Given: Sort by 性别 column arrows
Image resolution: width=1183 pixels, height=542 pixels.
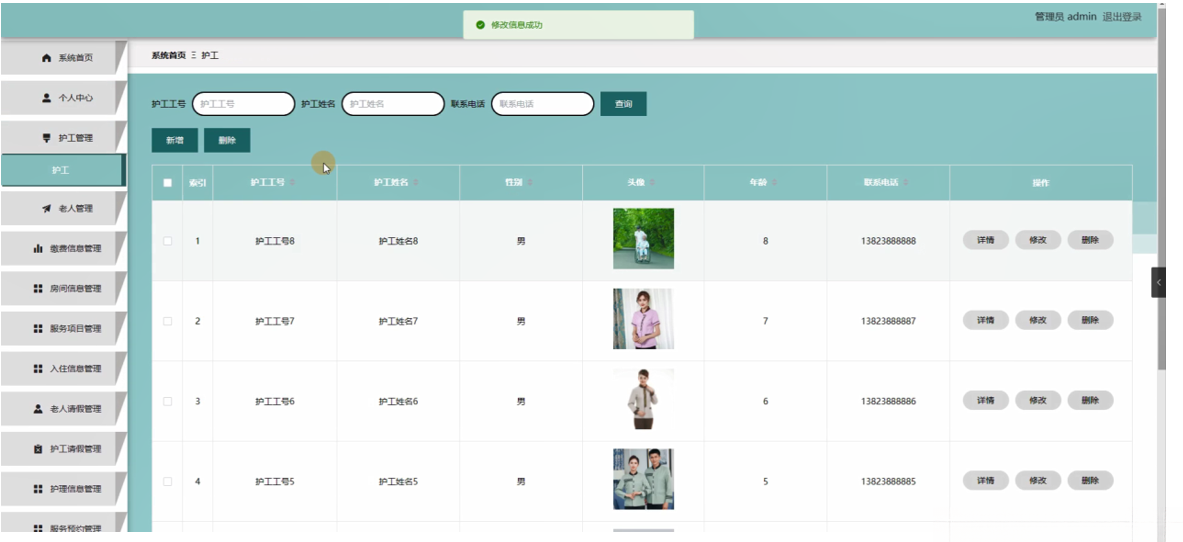Looking at the screenshot, I should pyautogui.click(x=530, y=183).
